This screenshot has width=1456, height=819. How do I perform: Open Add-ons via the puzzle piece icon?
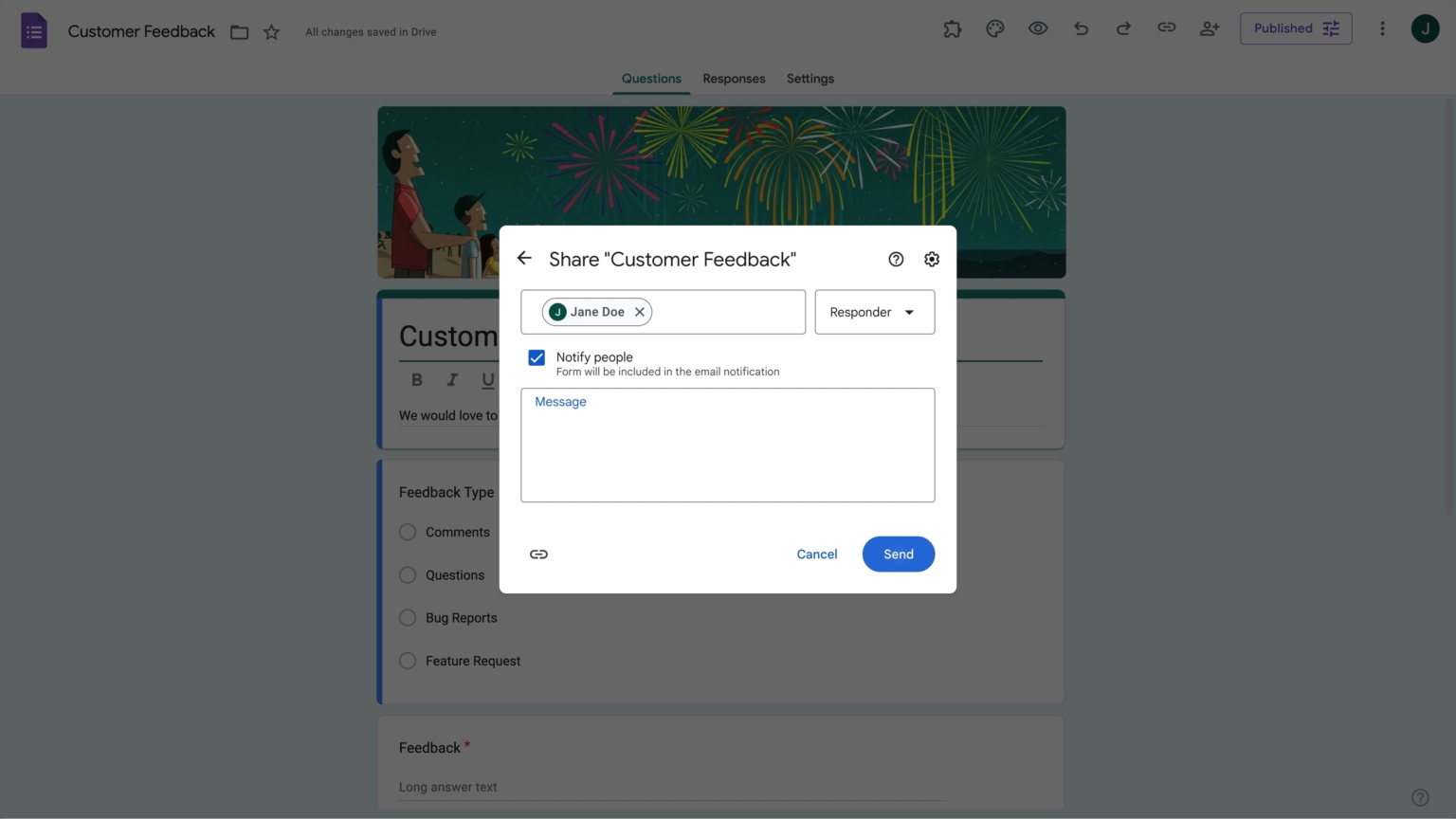click(952, 28)
